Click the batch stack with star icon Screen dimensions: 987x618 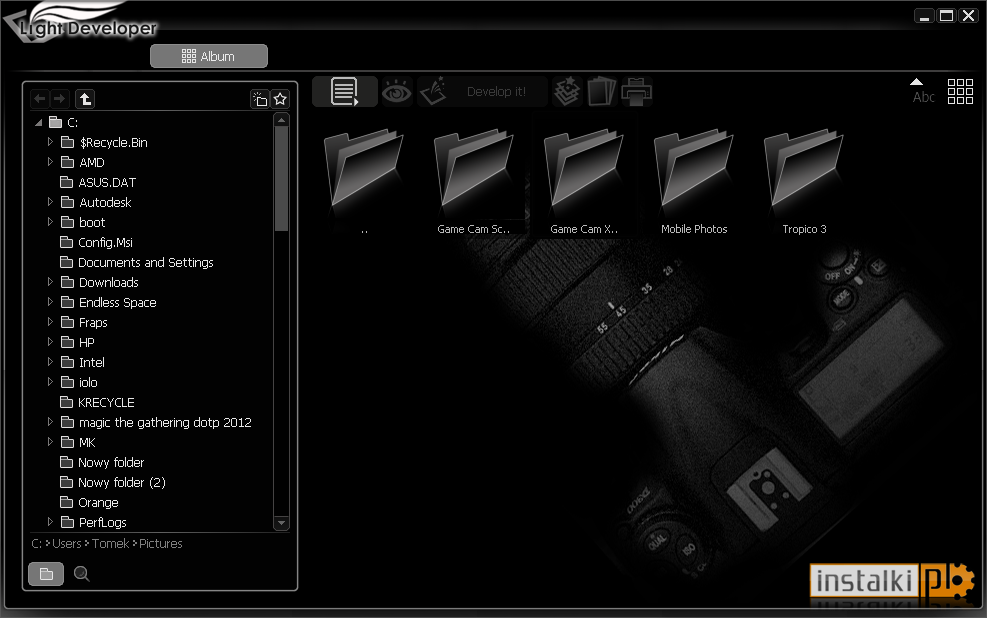click(x=567, y=92)
